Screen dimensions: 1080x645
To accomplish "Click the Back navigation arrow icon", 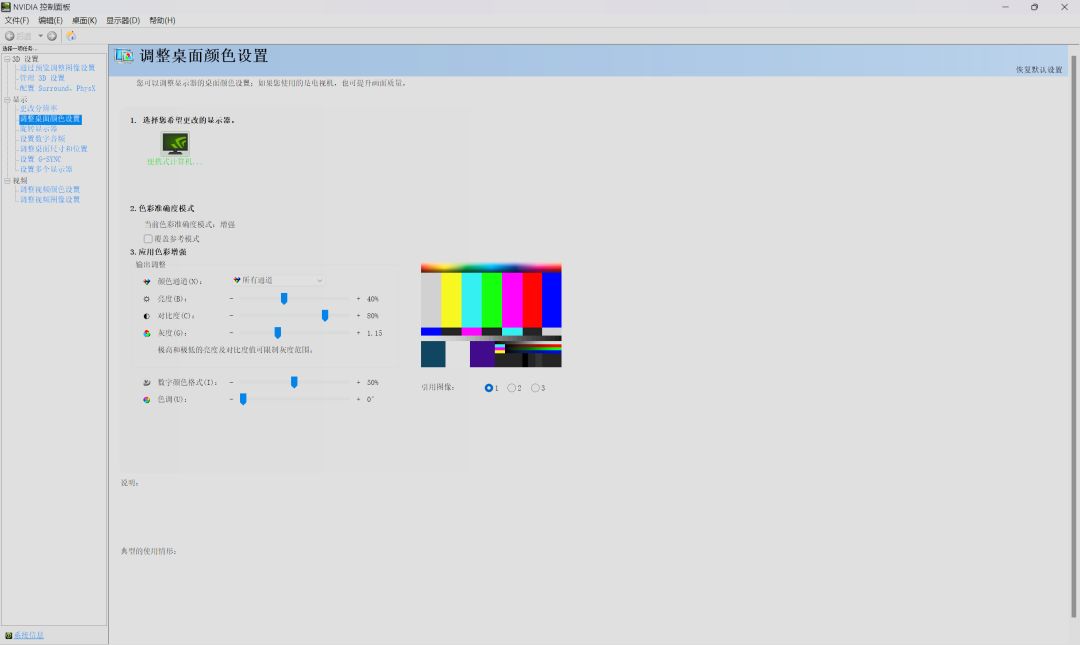I will pyautogui.click(x=10, y=36).
